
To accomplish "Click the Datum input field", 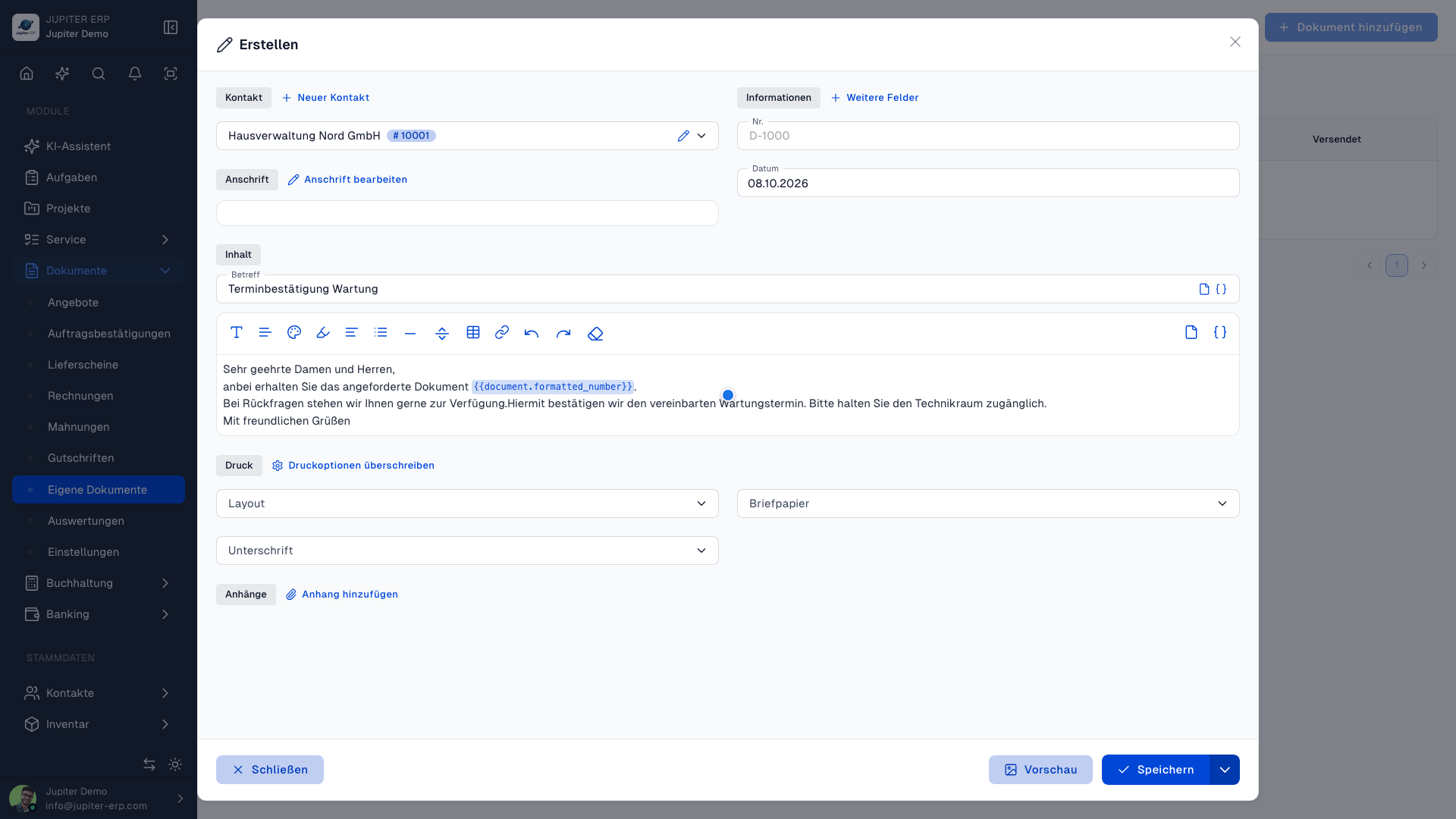I will click(988, 183).
